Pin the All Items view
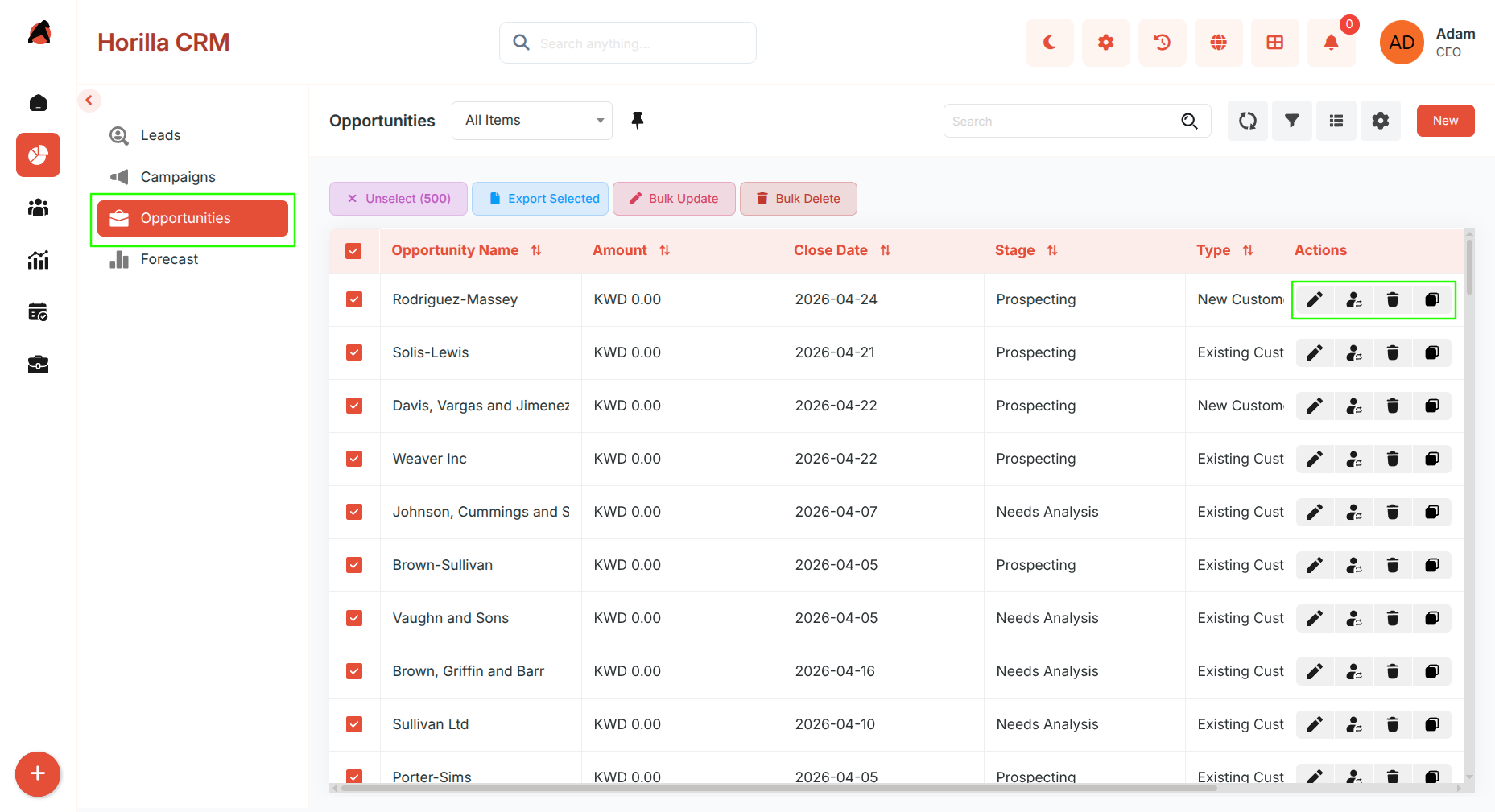Screen dimensions: 1495x812 [638, 121]
